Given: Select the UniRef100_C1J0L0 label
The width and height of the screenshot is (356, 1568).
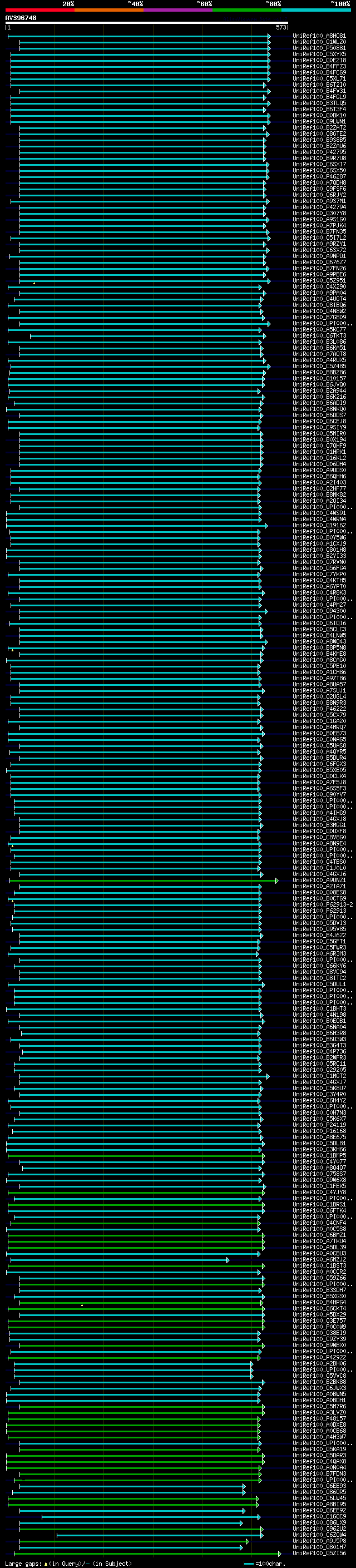Looking at the screenshot, I should (x=319, y=868).
